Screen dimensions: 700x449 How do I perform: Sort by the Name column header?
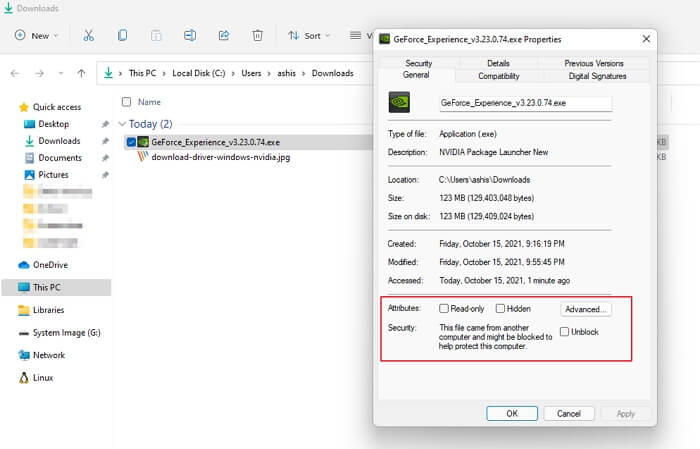(x=149, y=102)
